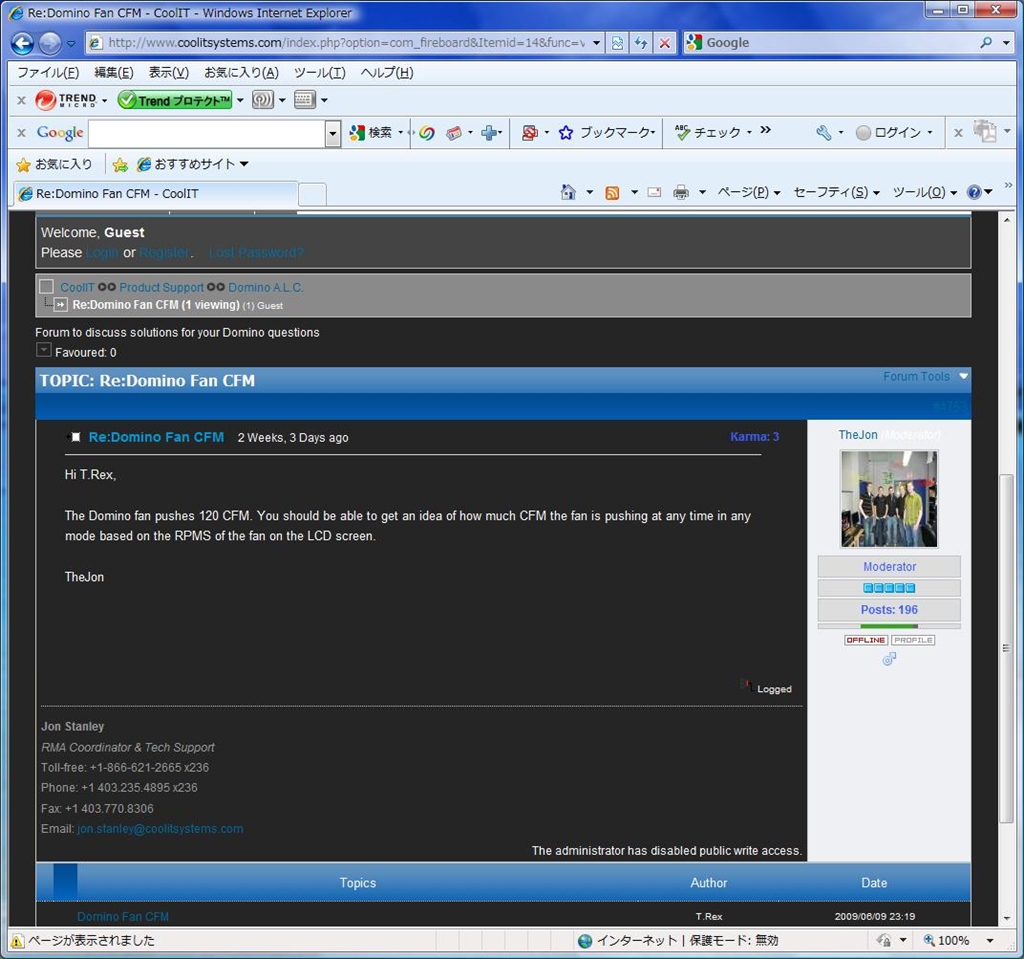Viewport: 1024px width, 959px height.
Task: Toggle the Favoured collapse box
Action: (43, 350)
